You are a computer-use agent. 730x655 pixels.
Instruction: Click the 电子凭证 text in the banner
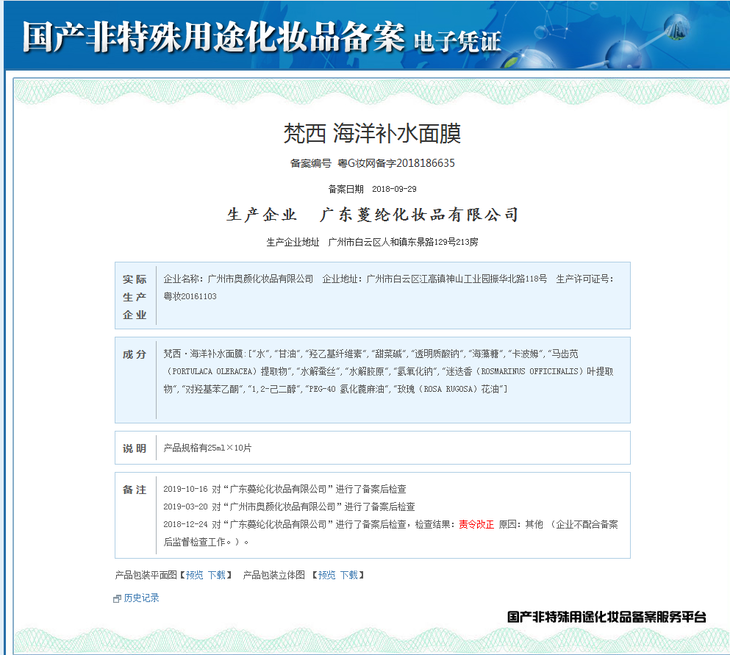457,41
